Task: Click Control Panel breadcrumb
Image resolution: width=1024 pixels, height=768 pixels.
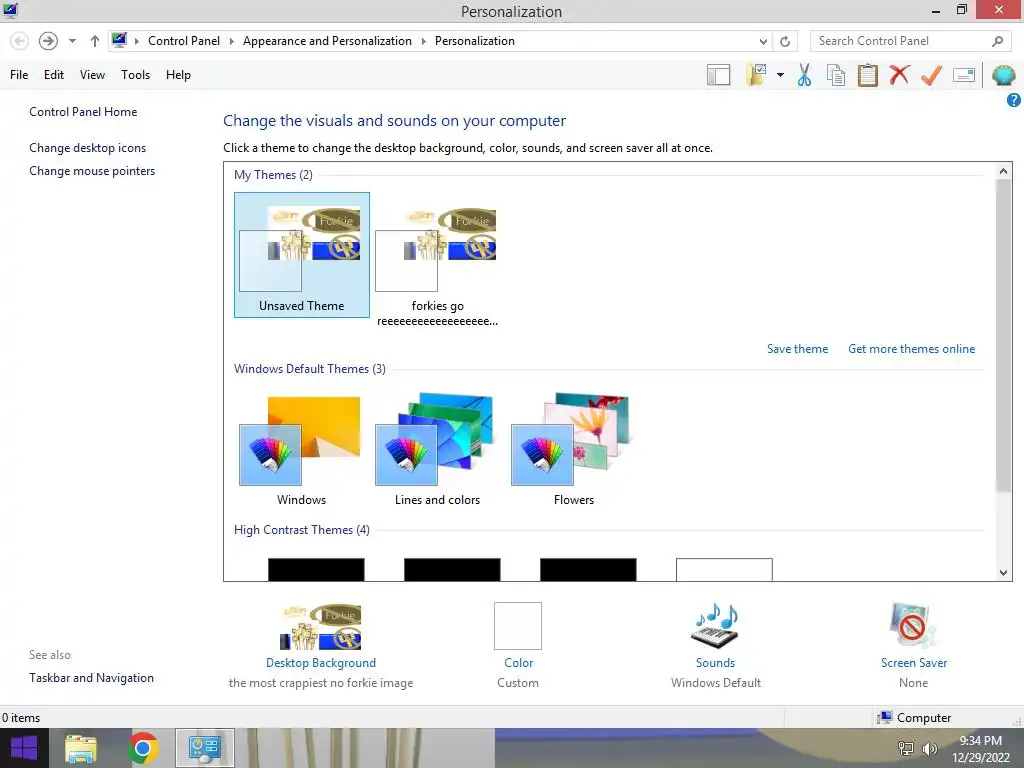Action: pyautogui.click(x=184, y=41)
